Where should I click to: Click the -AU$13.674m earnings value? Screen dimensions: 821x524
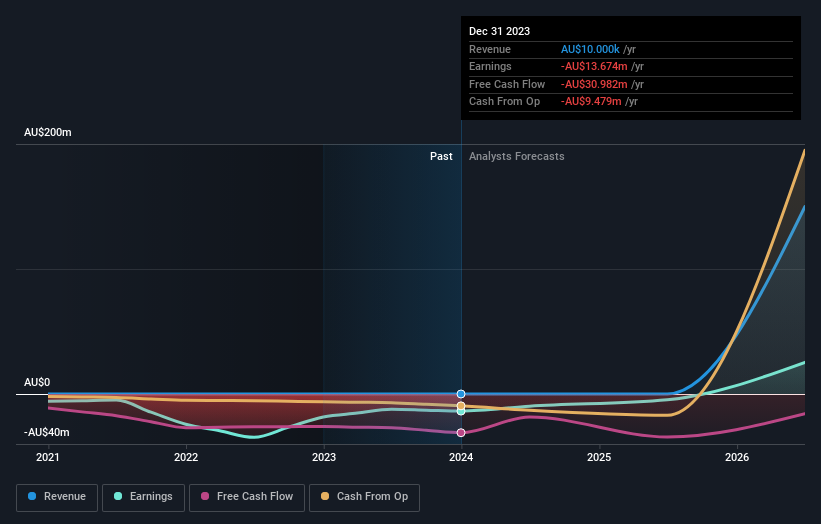pos(594,66)
